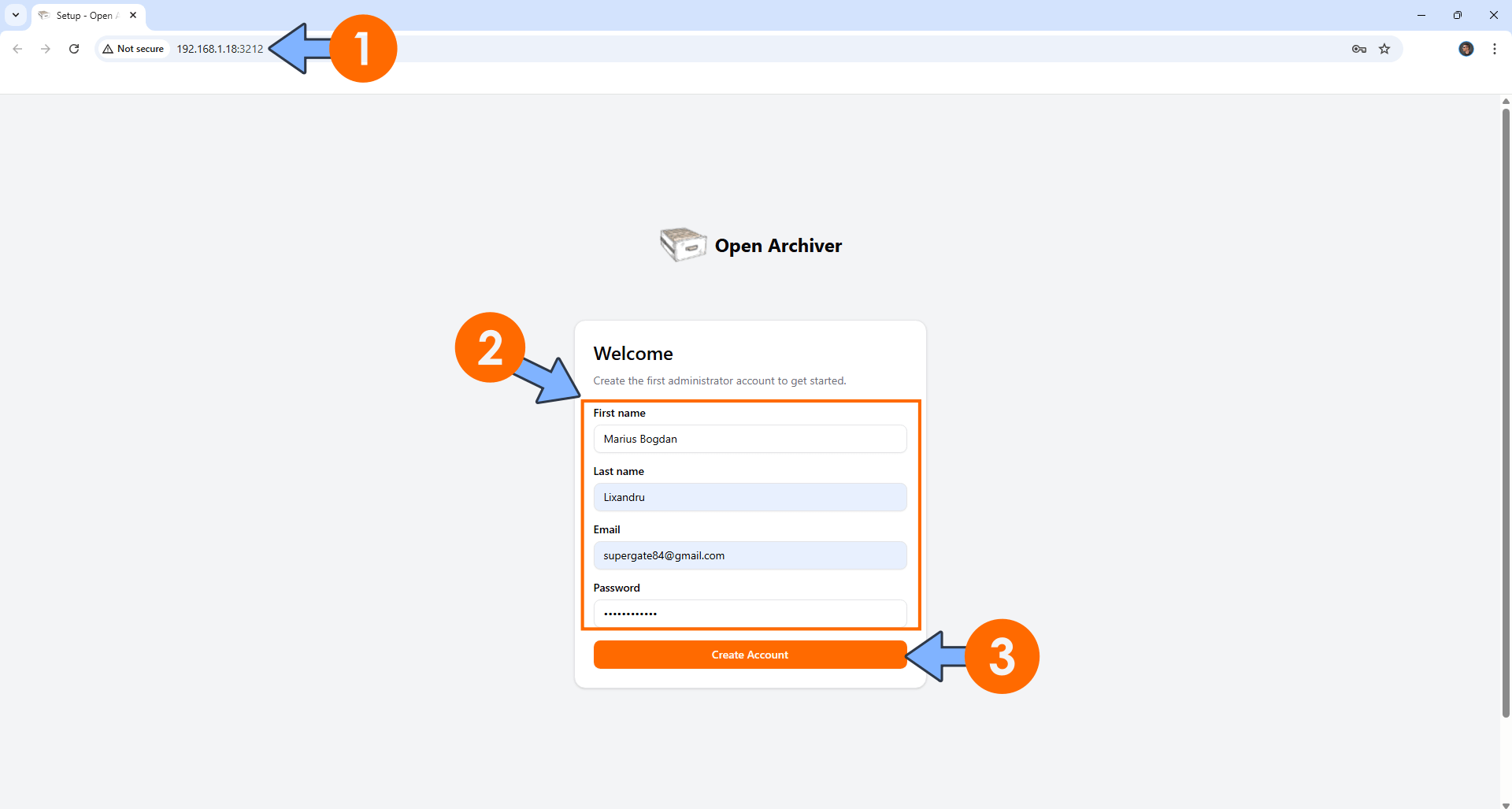Click the Open Archiver logo icon
The height and width of the screenshot is (809, 1512).
[683, 245]
